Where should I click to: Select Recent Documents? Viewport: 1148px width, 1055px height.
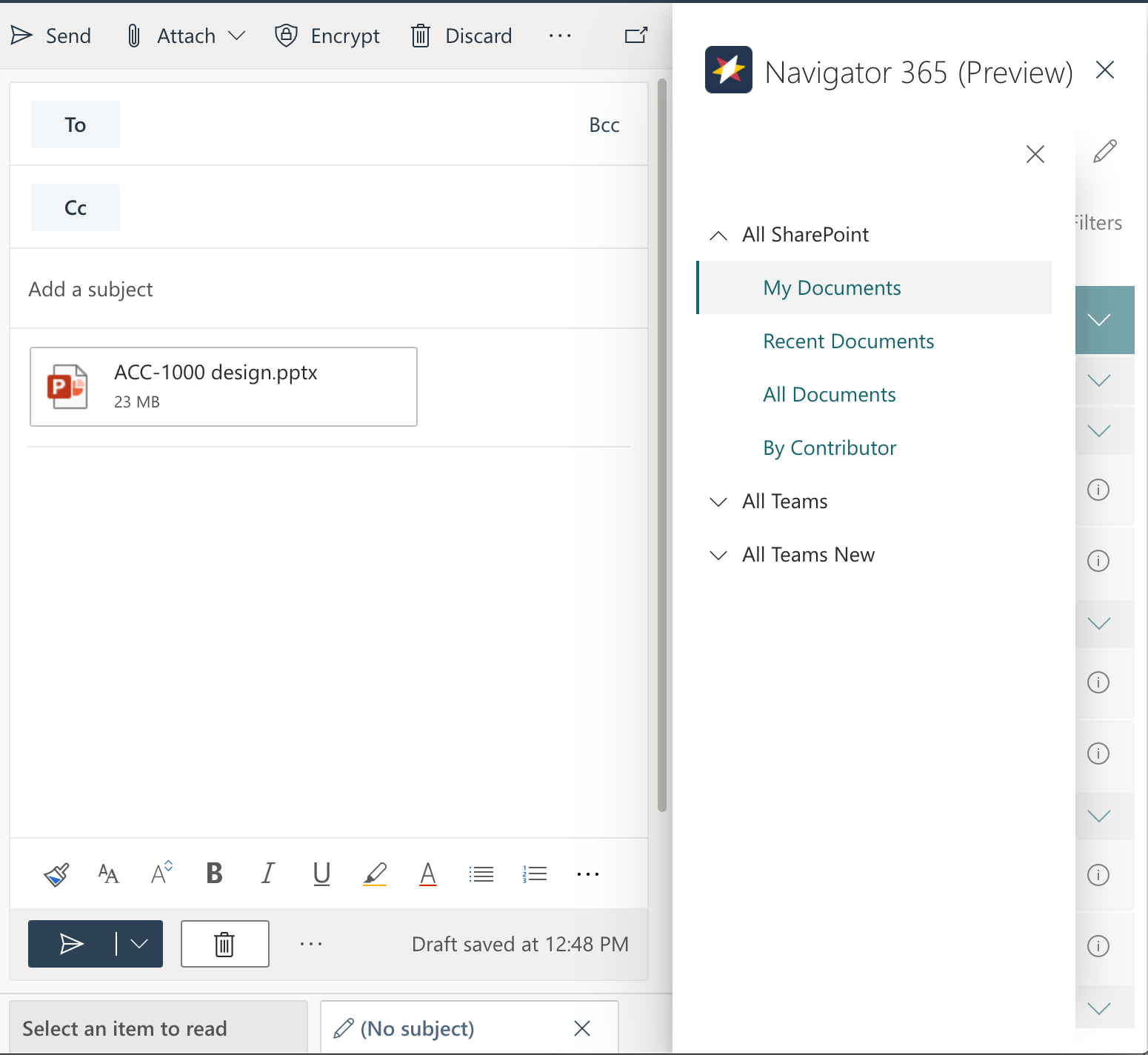849,342
